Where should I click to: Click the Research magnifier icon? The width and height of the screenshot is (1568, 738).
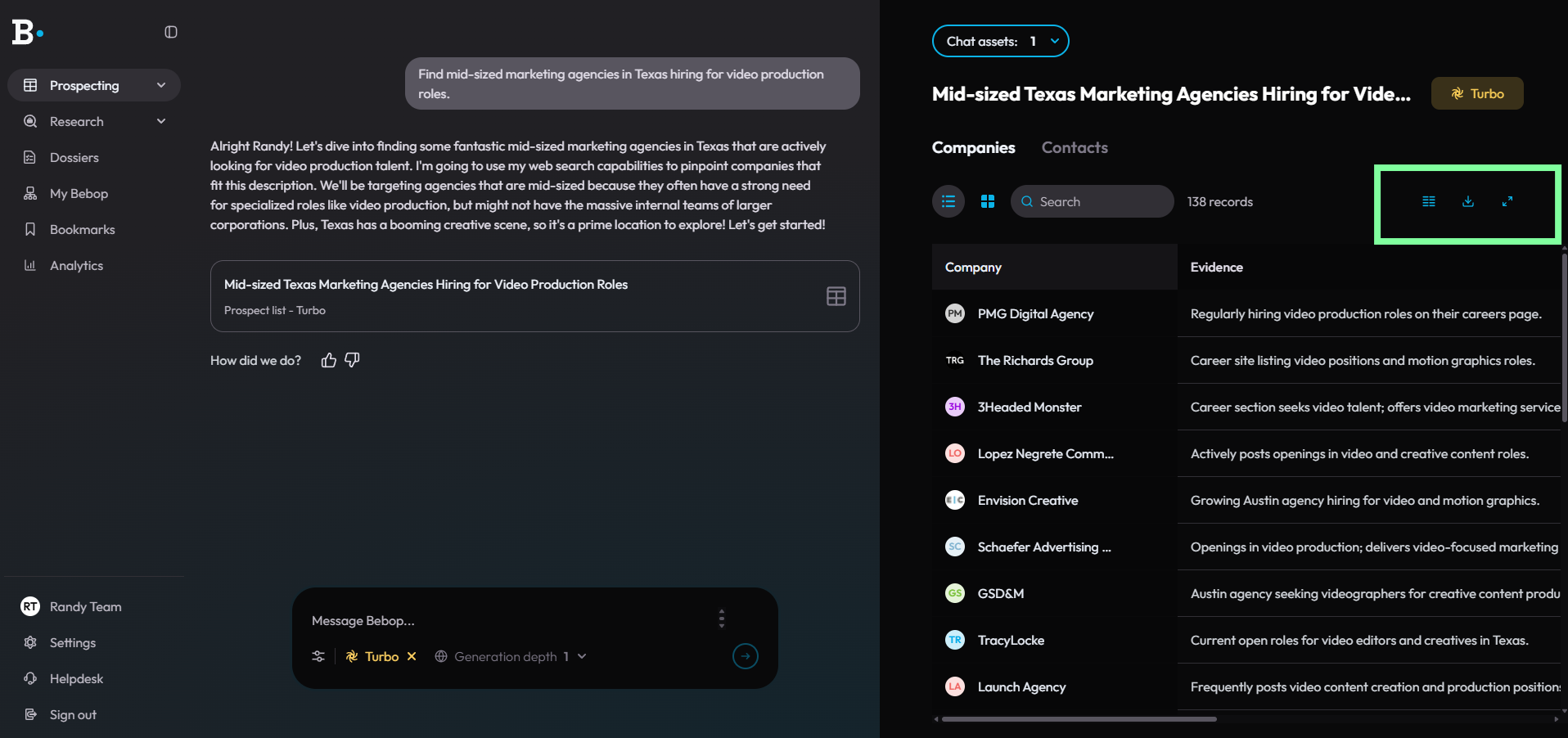[x=30, y=121]
